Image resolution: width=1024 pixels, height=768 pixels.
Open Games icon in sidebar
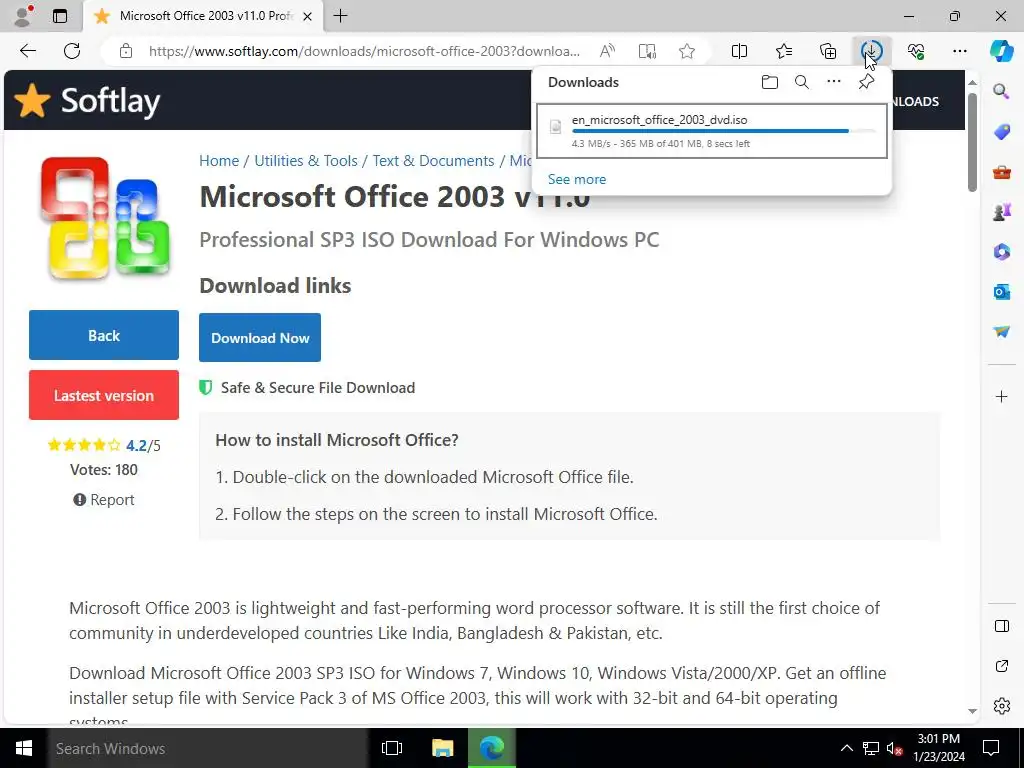[x=1001, y=212]
